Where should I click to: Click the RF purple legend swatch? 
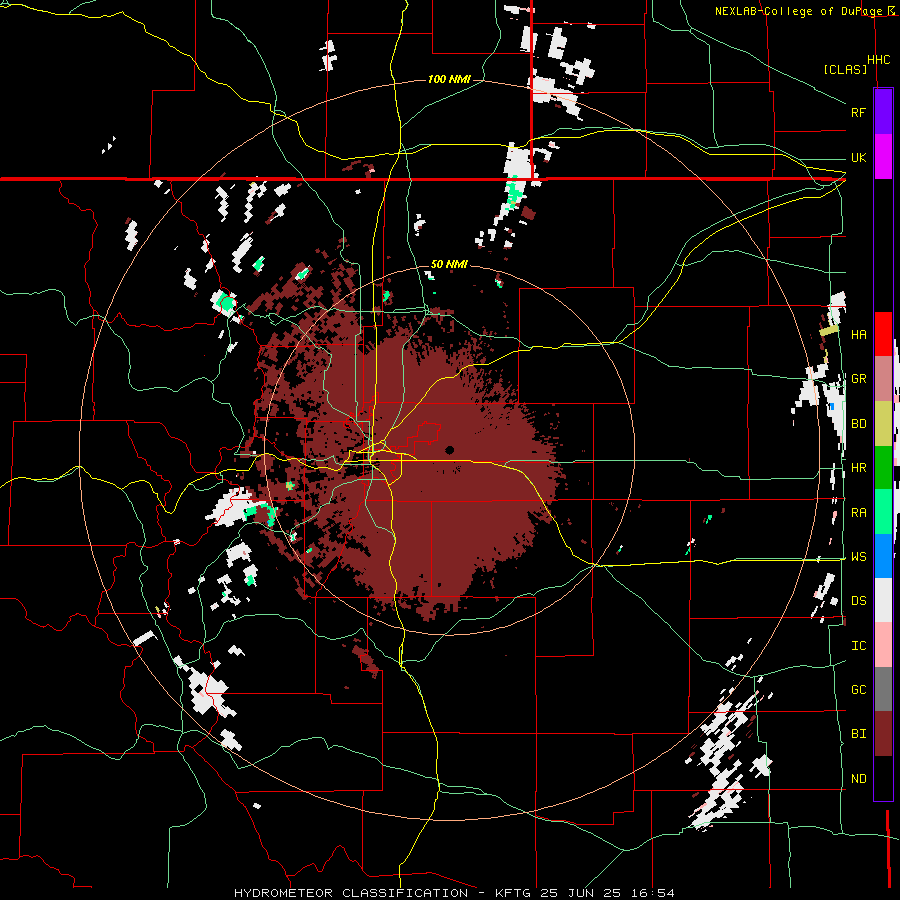(x=883, y=112)
